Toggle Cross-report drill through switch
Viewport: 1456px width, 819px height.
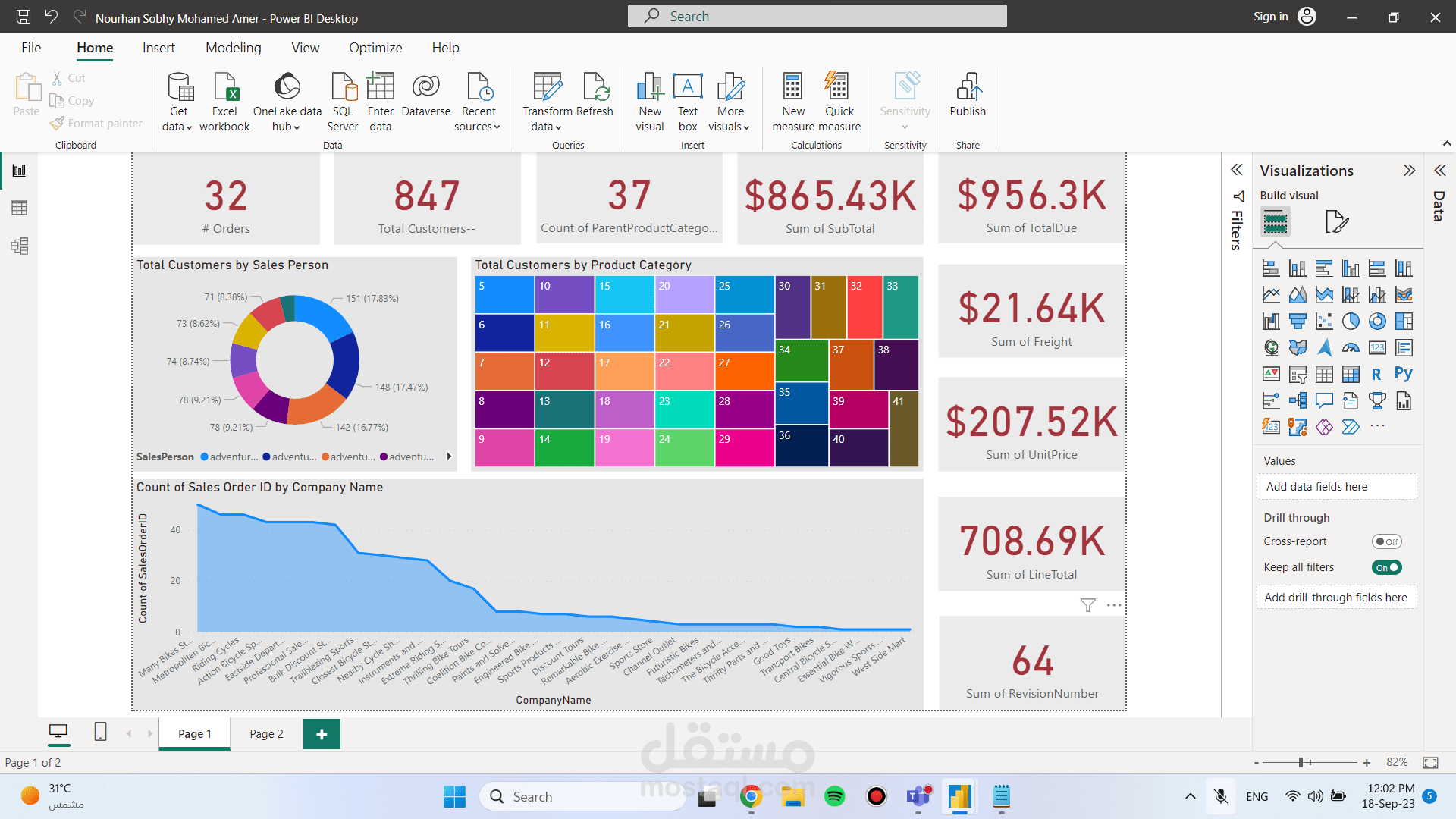pos(1386,541)
